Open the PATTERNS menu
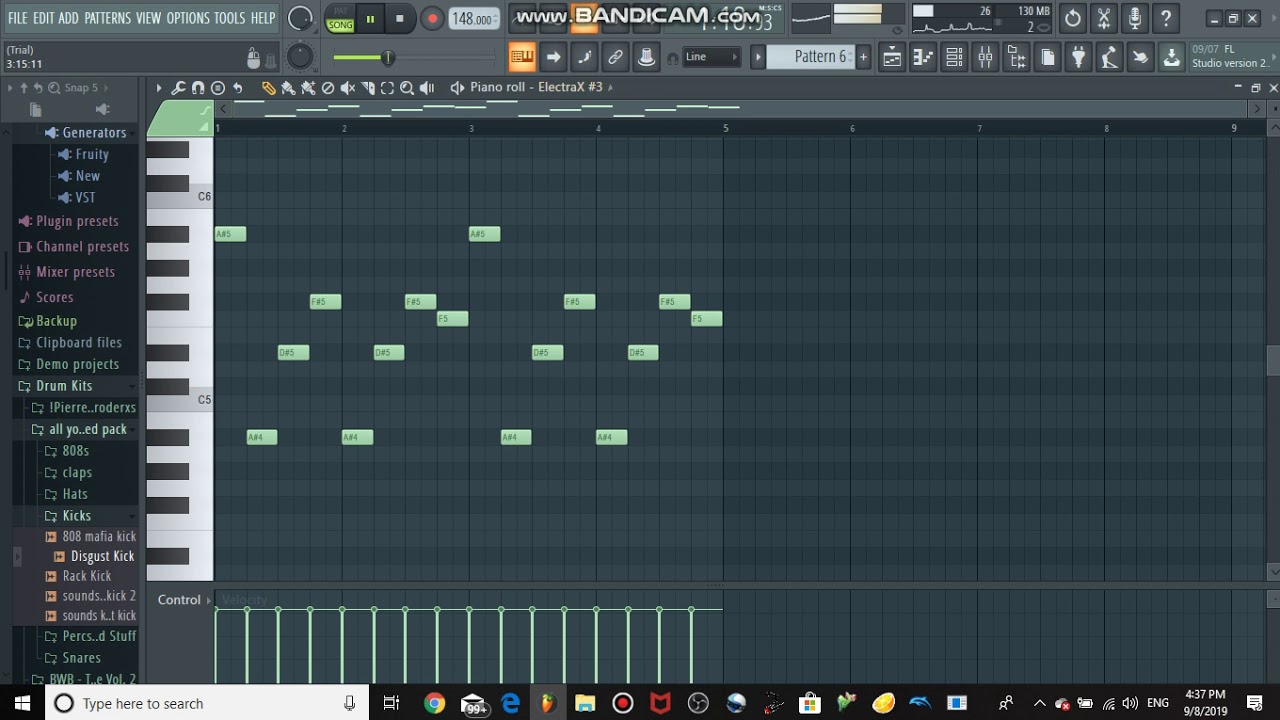 [107, 18]
